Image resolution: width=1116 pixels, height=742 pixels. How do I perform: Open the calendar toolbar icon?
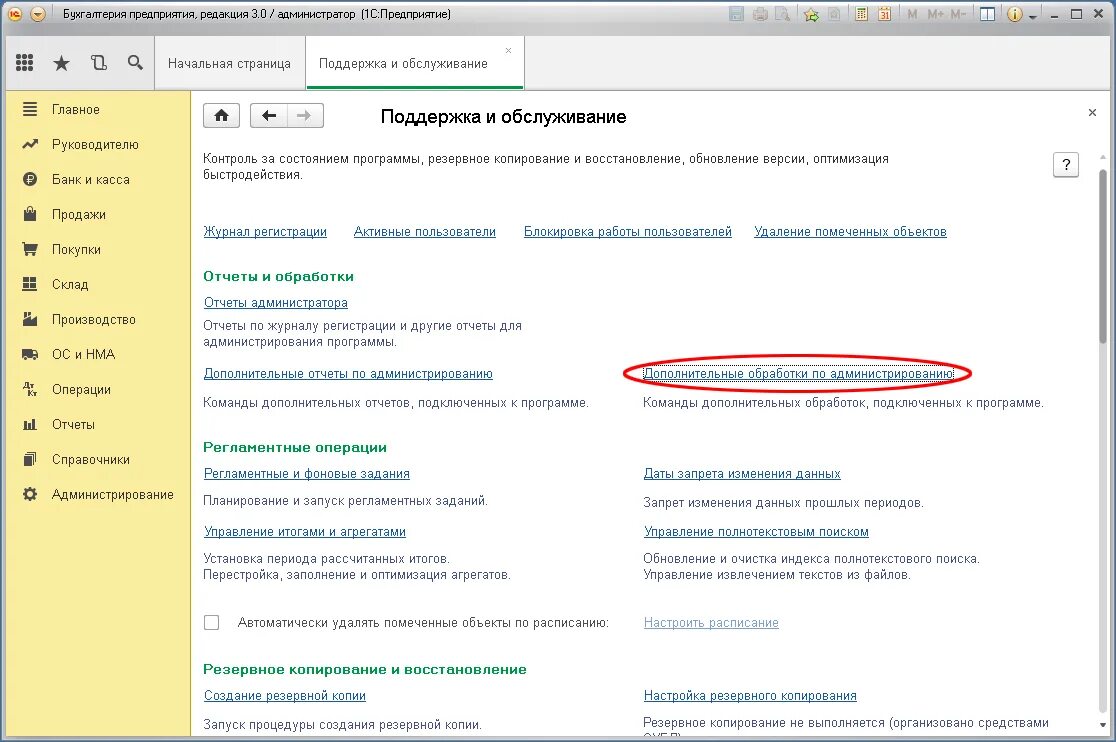[884, 13]
